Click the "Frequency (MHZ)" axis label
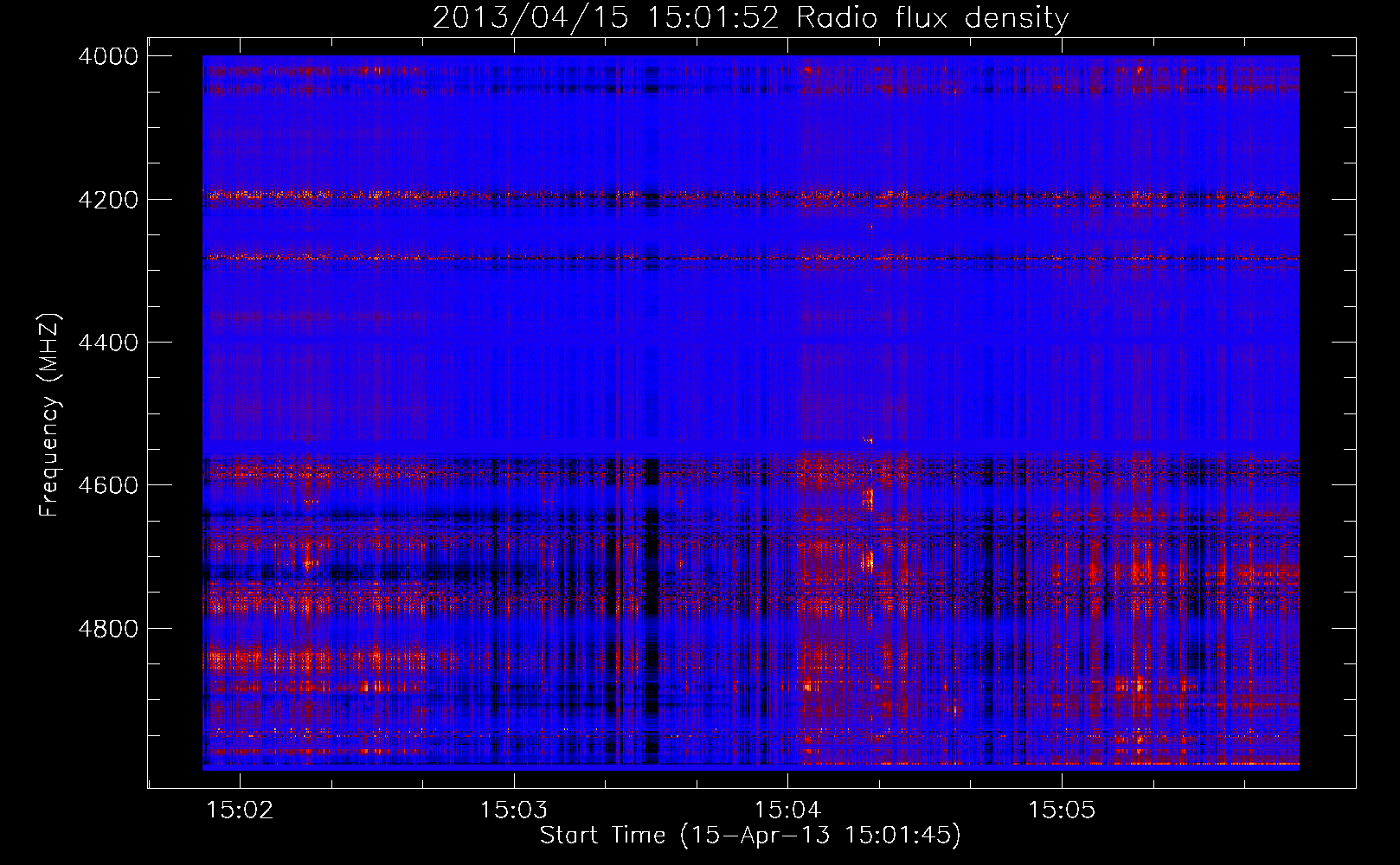 (x=49, y=415)
